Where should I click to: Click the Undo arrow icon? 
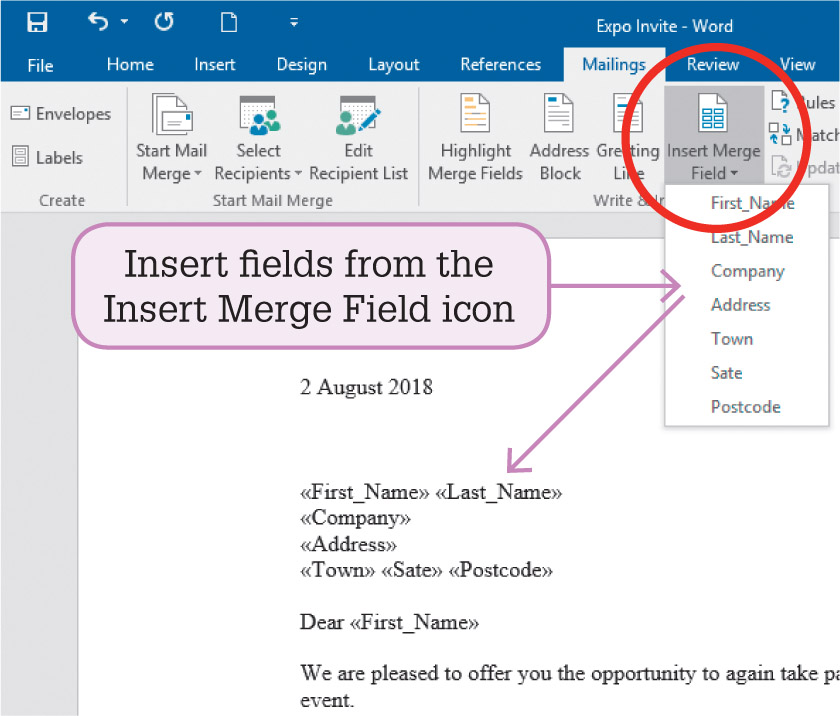pos(98,22)
